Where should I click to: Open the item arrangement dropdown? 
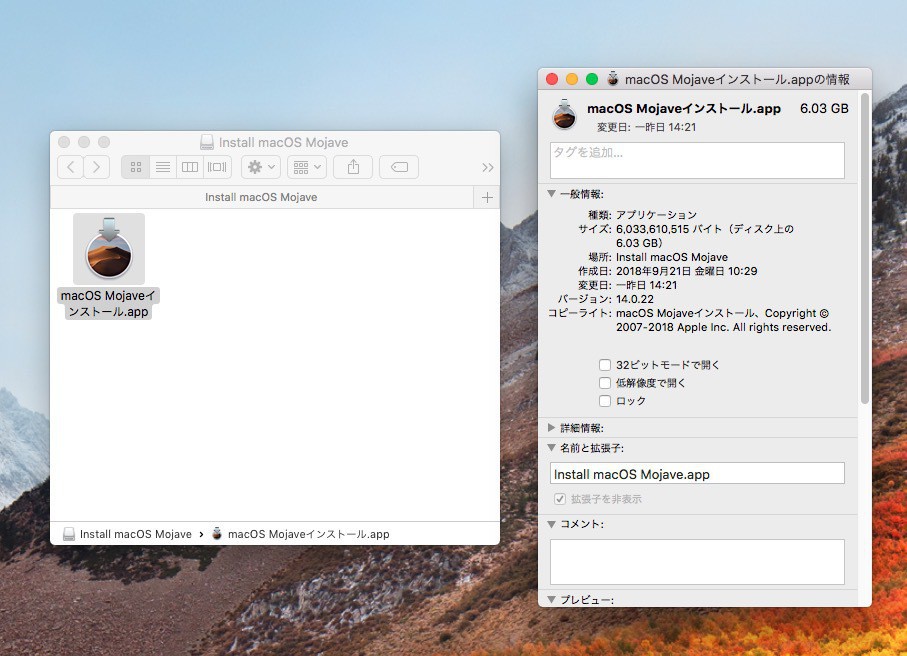[306, 167]
